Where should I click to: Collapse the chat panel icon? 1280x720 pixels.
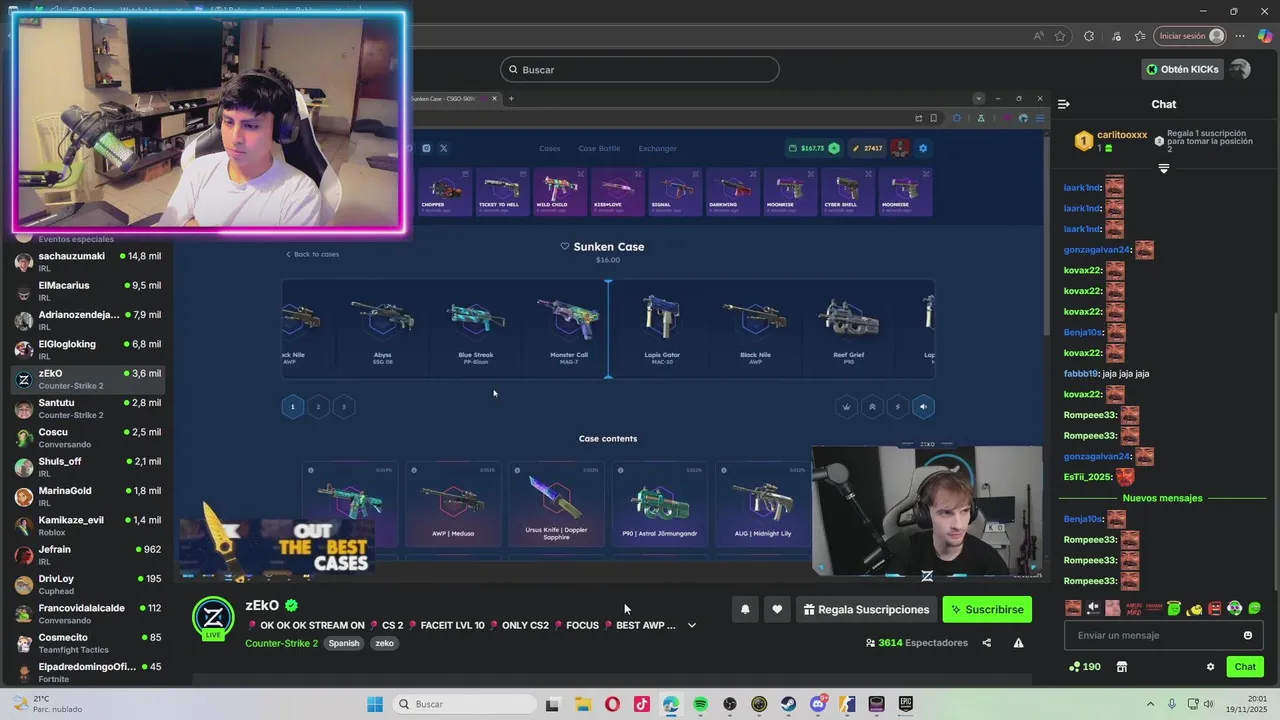[1064, 104]
